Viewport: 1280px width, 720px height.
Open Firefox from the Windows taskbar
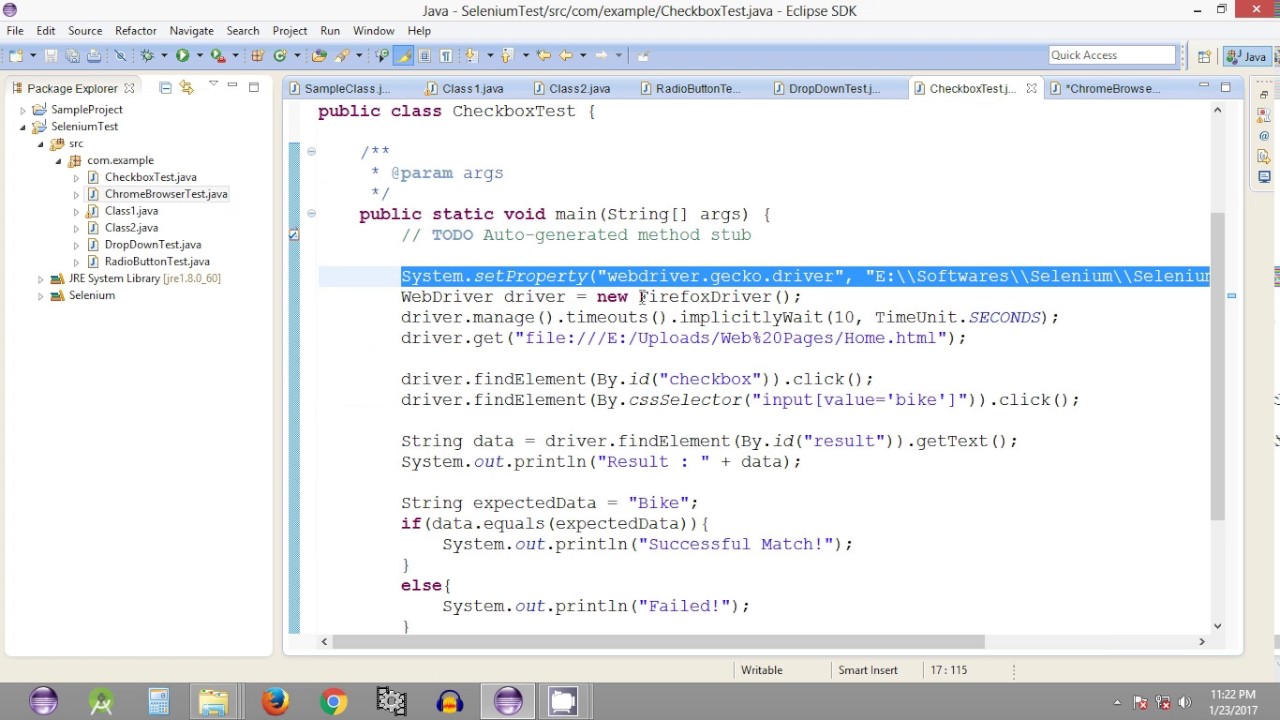(x=275, y=702)
